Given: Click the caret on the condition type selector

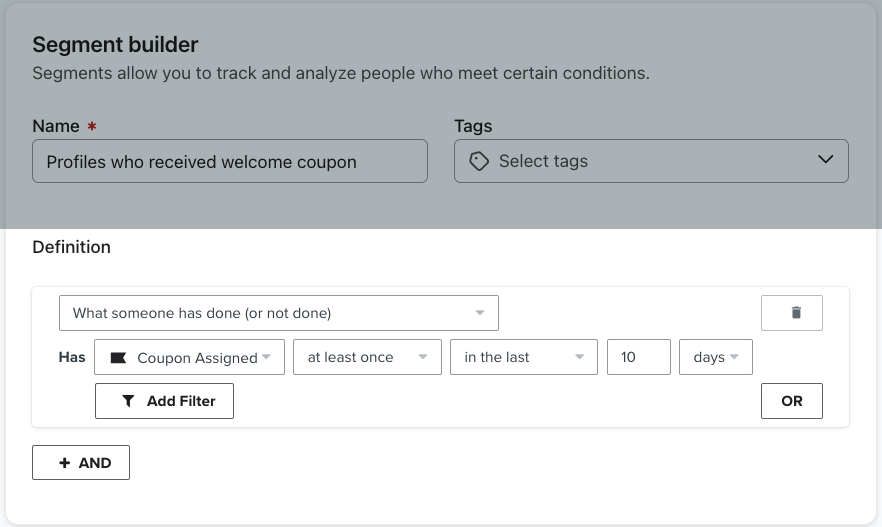Looking at the screenshot, I should click(x=480, y=313).
